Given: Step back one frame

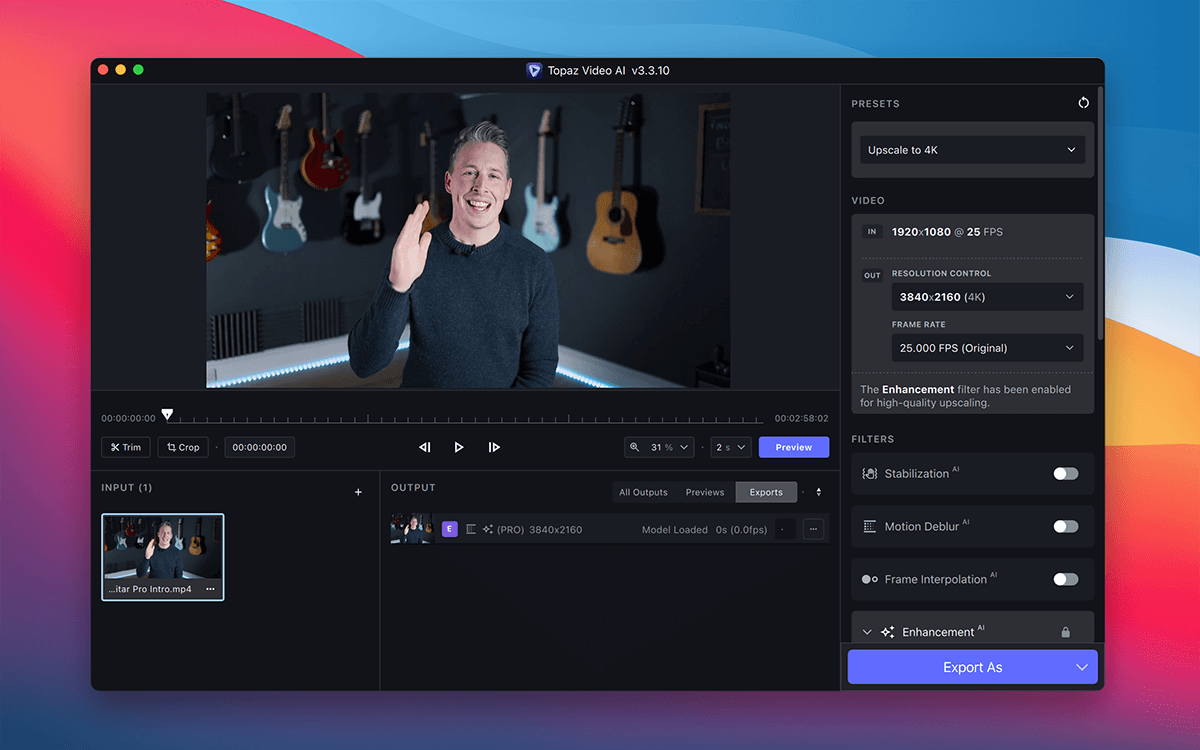Looking at the screenshot, I should 424,447.
